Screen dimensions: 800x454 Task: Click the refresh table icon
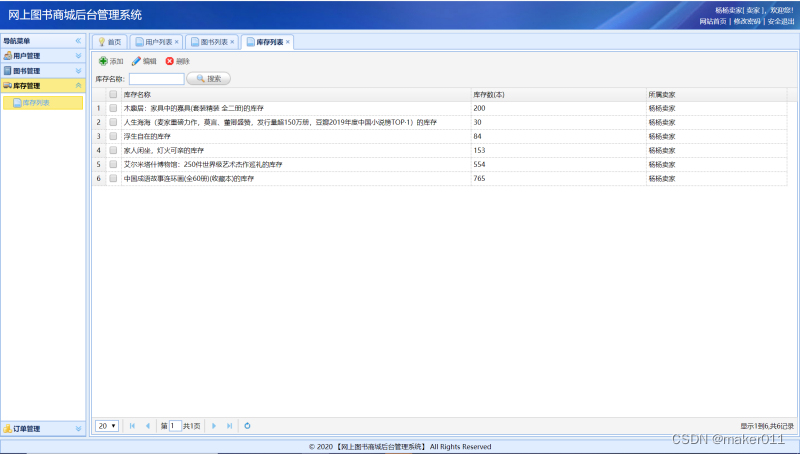point(247,426)
